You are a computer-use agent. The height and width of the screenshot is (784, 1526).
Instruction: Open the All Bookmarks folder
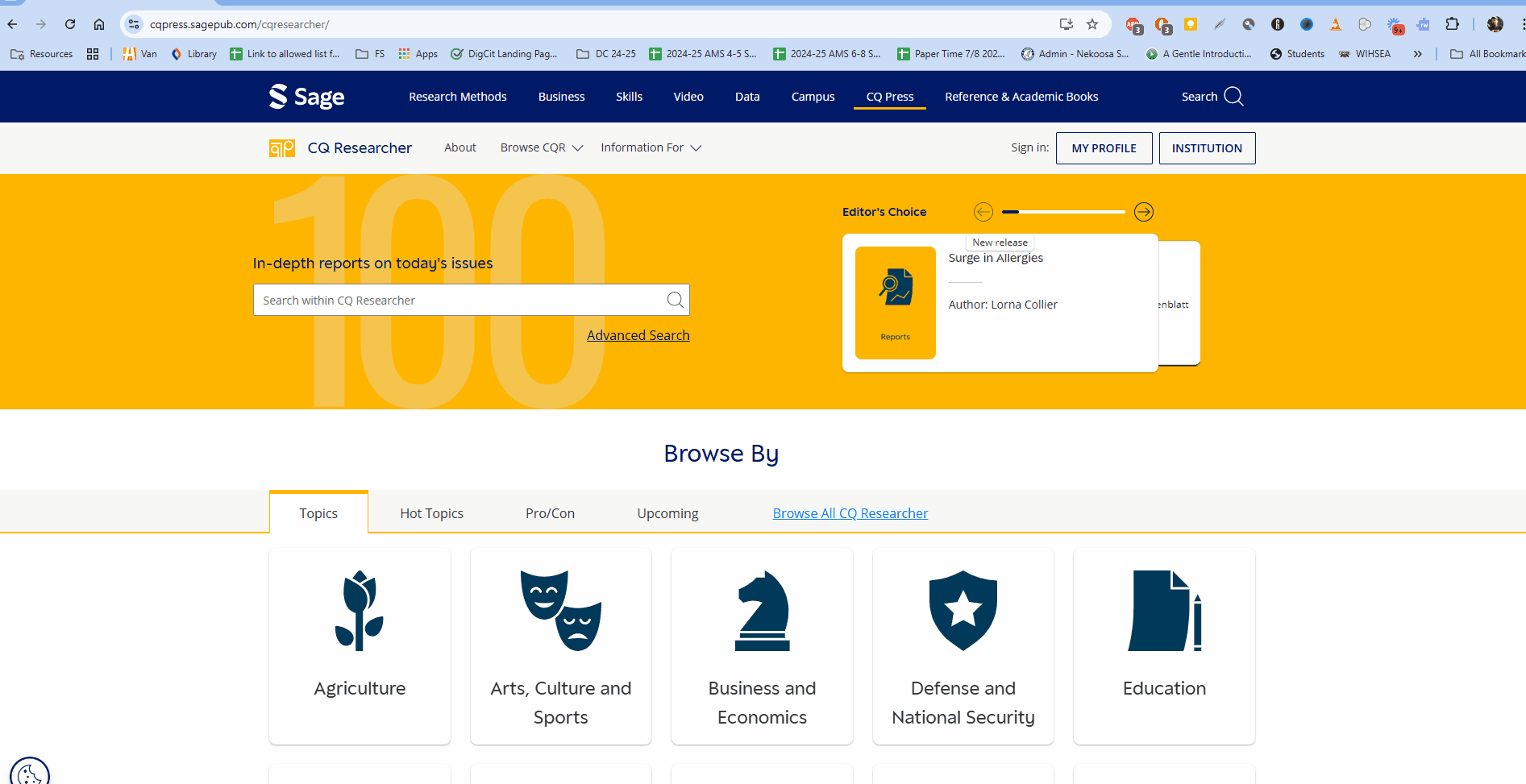(1487, 54)
